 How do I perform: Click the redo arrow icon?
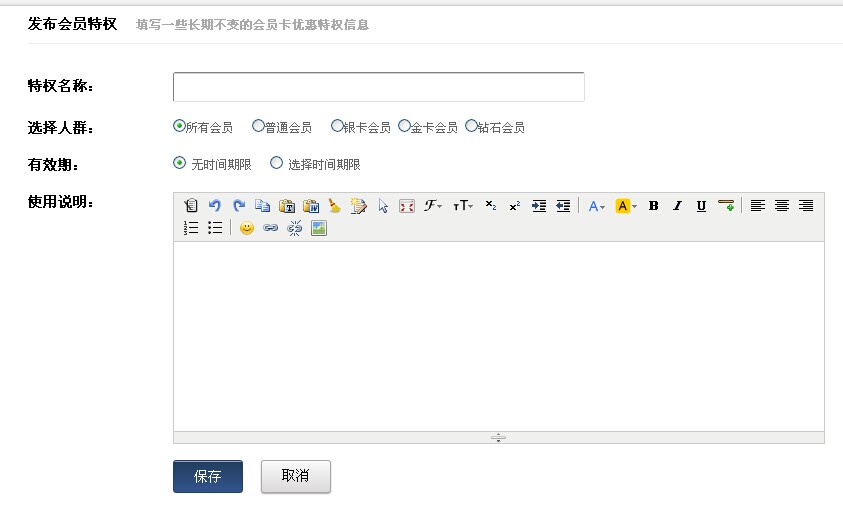[239, 206]
